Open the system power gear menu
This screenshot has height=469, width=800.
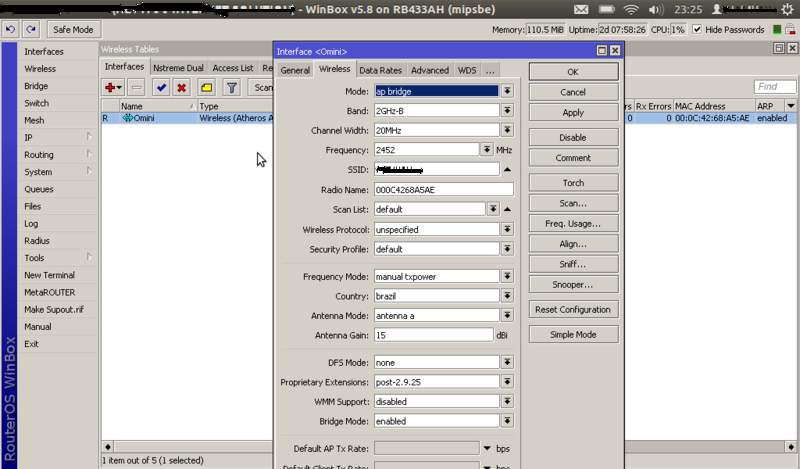click(x=788, y=10)
